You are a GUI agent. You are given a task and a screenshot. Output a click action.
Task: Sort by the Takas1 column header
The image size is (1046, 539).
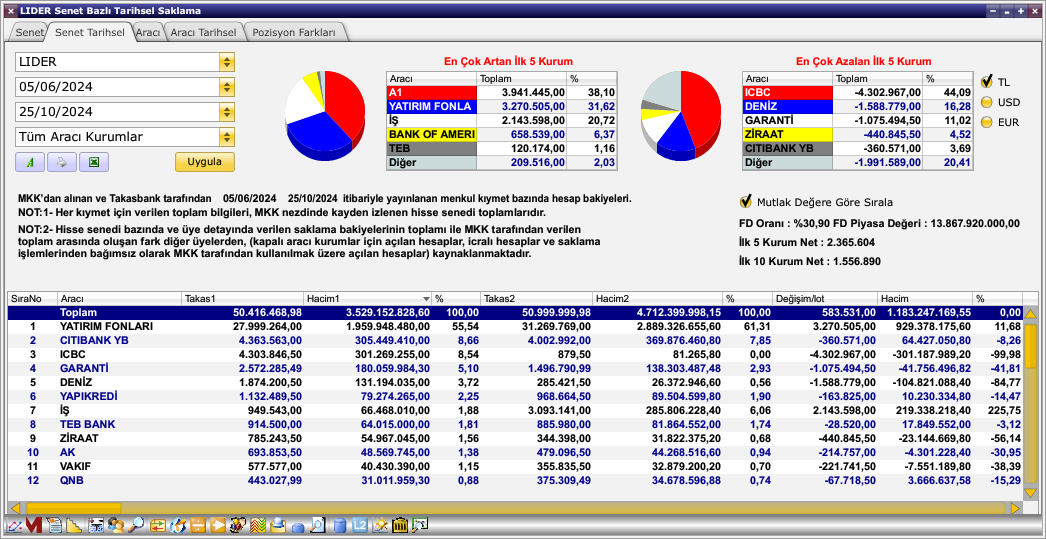(x=242, y=299)
